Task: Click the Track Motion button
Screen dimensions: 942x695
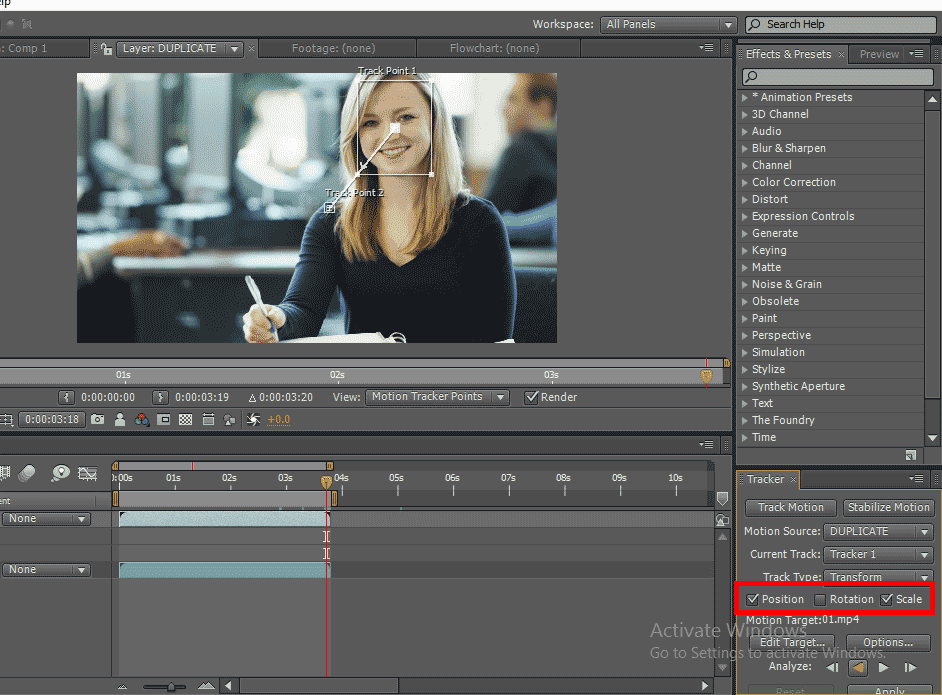Action: [790, 507]
